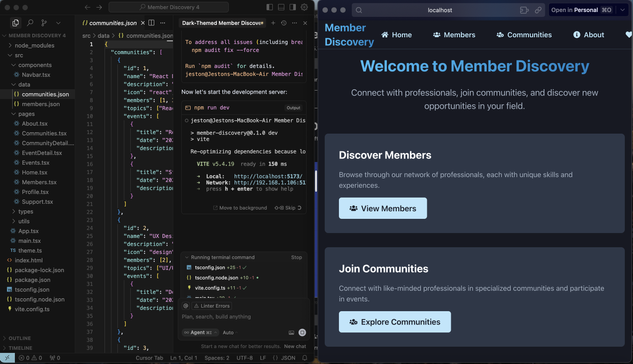The width and height of the screenshot is (633, 364).
Task: Split the editor with the split icon
Action: coord(151,23)
